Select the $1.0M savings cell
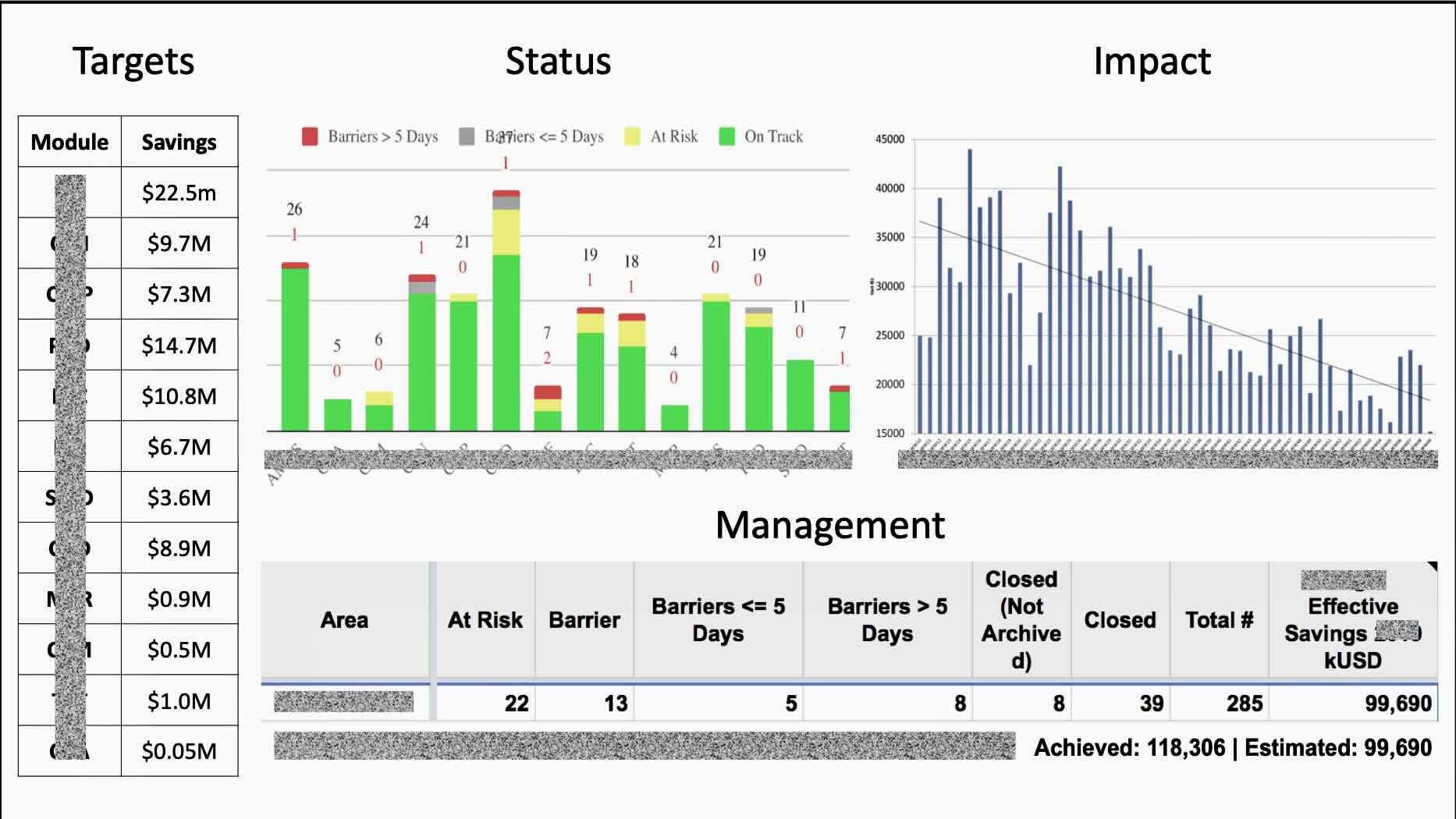 coord(179,700)
